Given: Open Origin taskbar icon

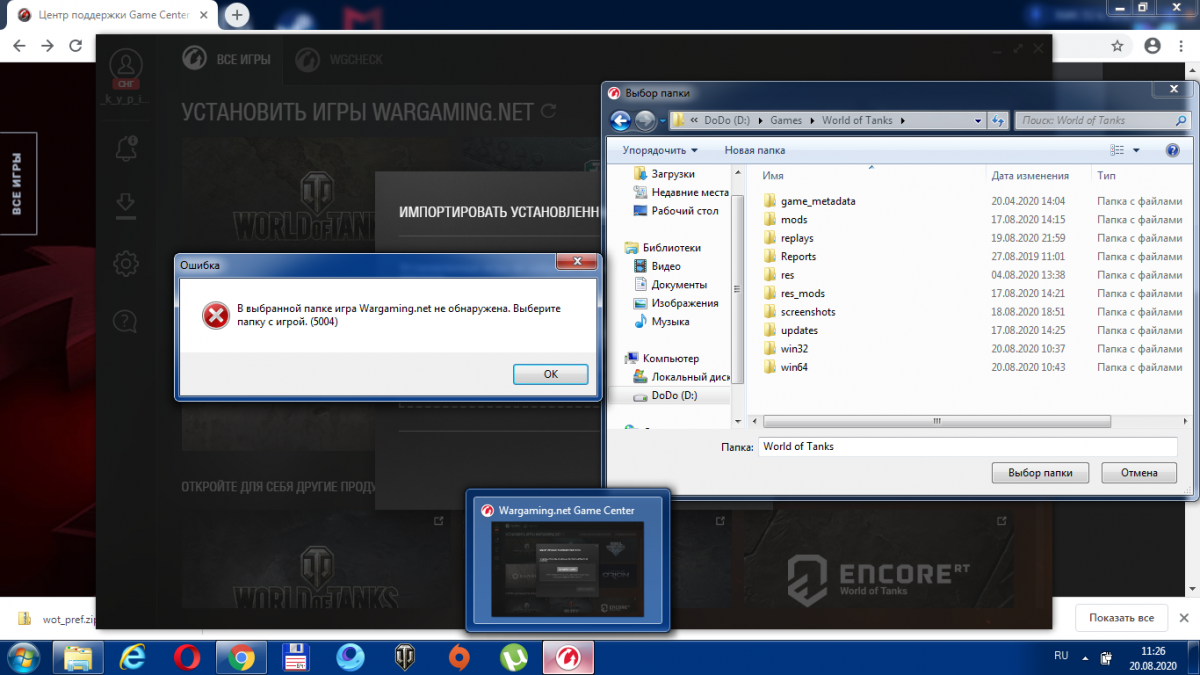Looking at the screenshot, I should [459, 657].
